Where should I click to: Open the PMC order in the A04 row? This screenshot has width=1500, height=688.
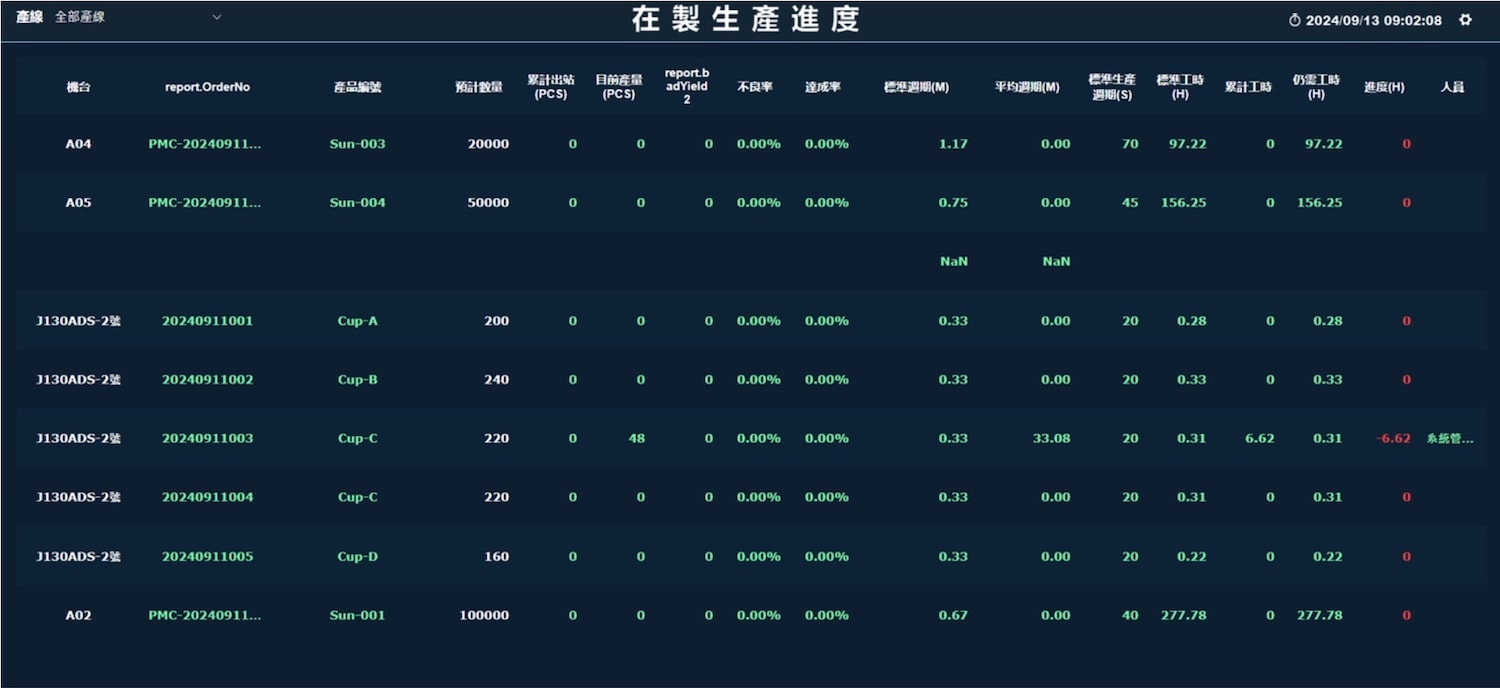204,144
